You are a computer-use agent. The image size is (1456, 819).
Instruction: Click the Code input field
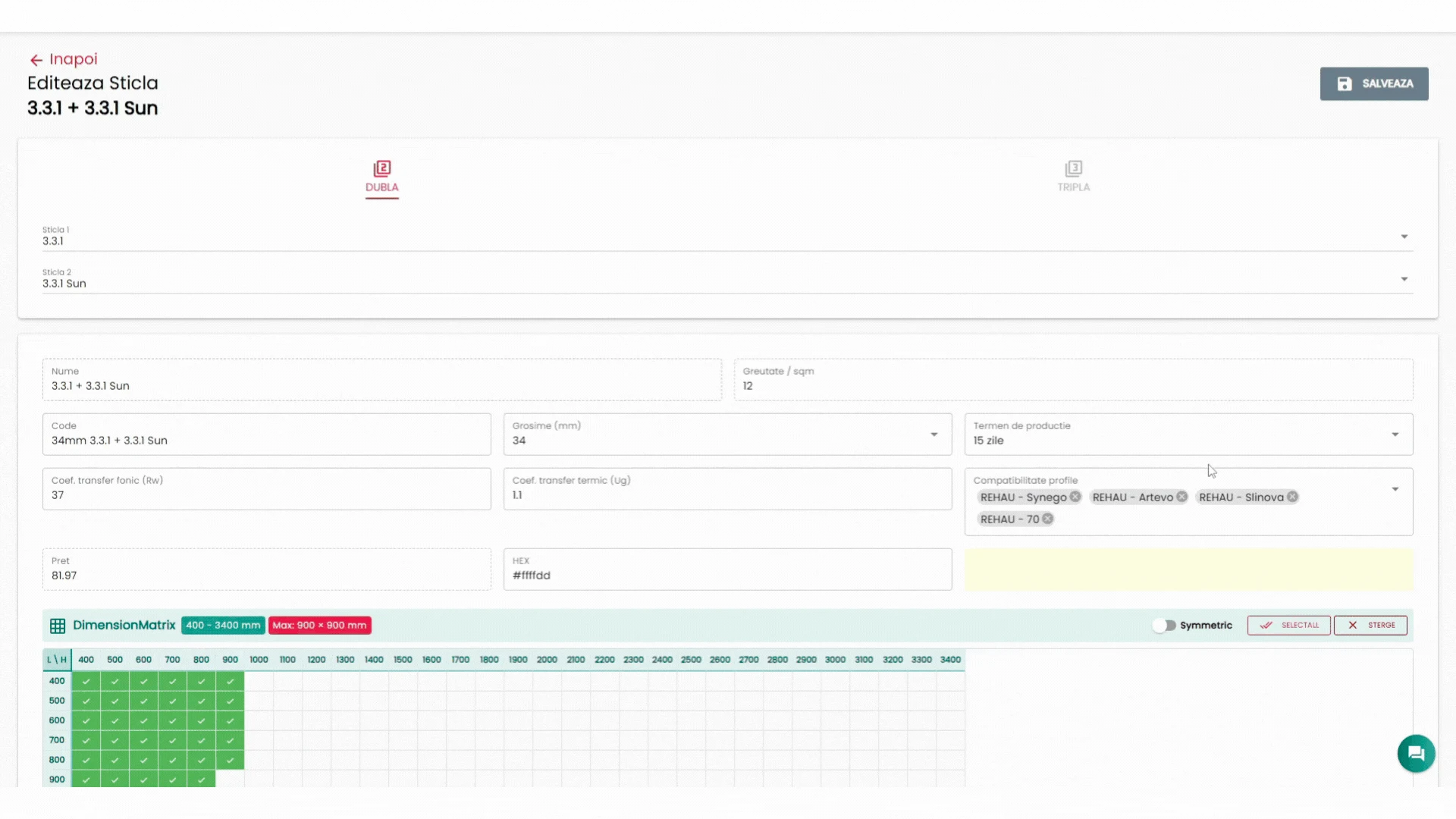(266, 435)
